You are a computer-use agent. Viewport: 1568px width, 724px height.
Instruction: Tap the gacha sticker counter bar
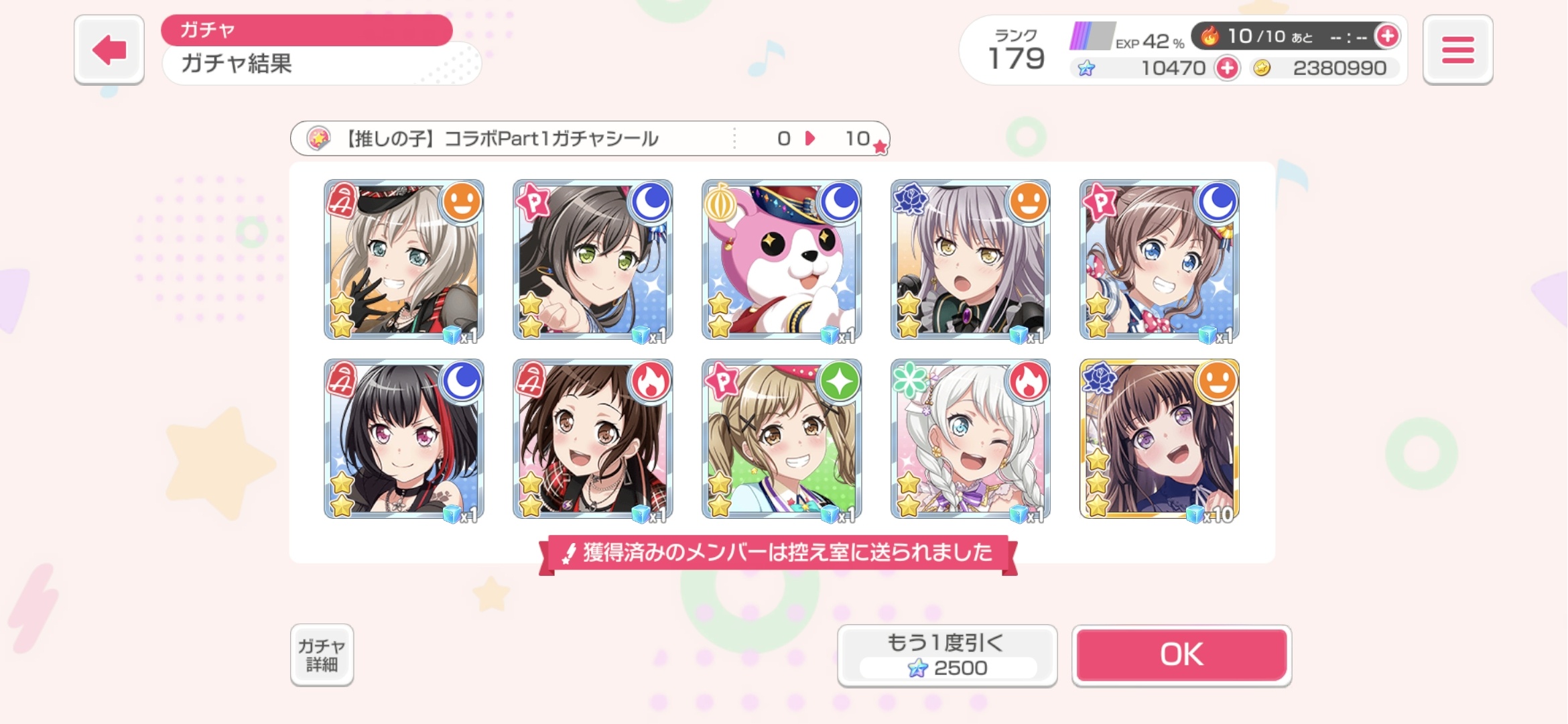click(x=590, y=138)
